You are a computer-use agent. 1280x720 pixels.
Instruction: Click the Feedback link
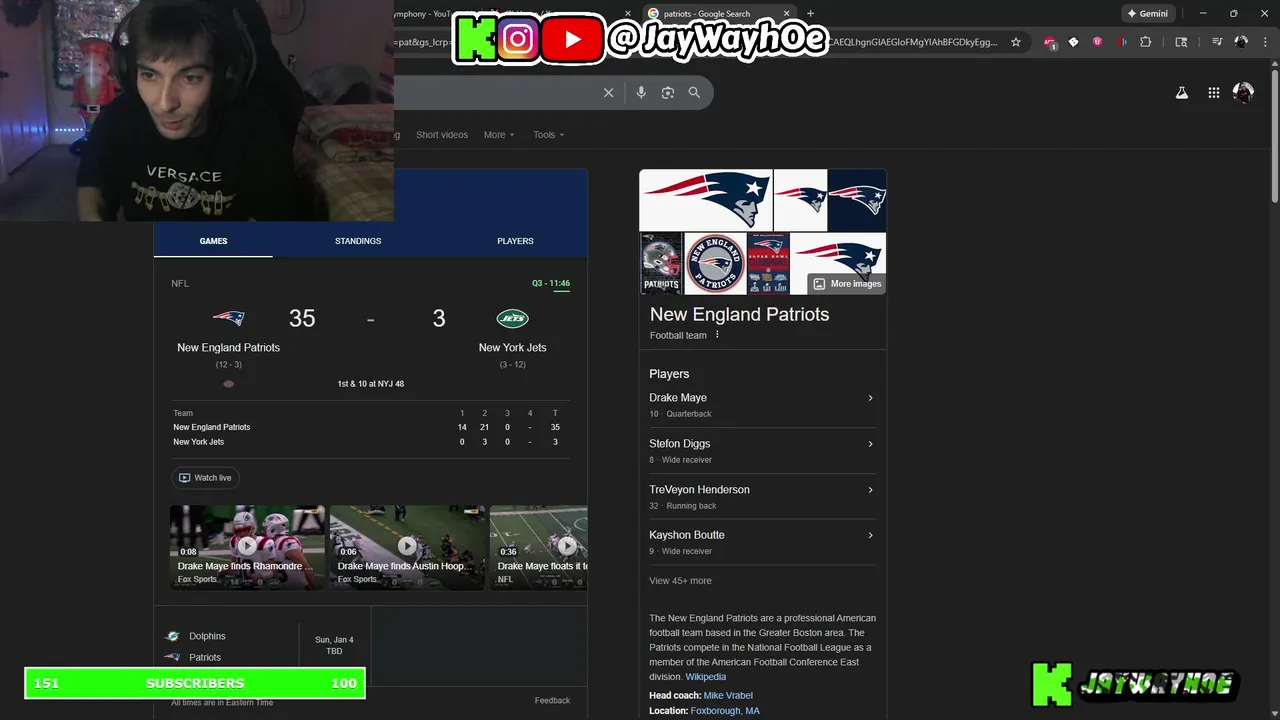(552, 701)
